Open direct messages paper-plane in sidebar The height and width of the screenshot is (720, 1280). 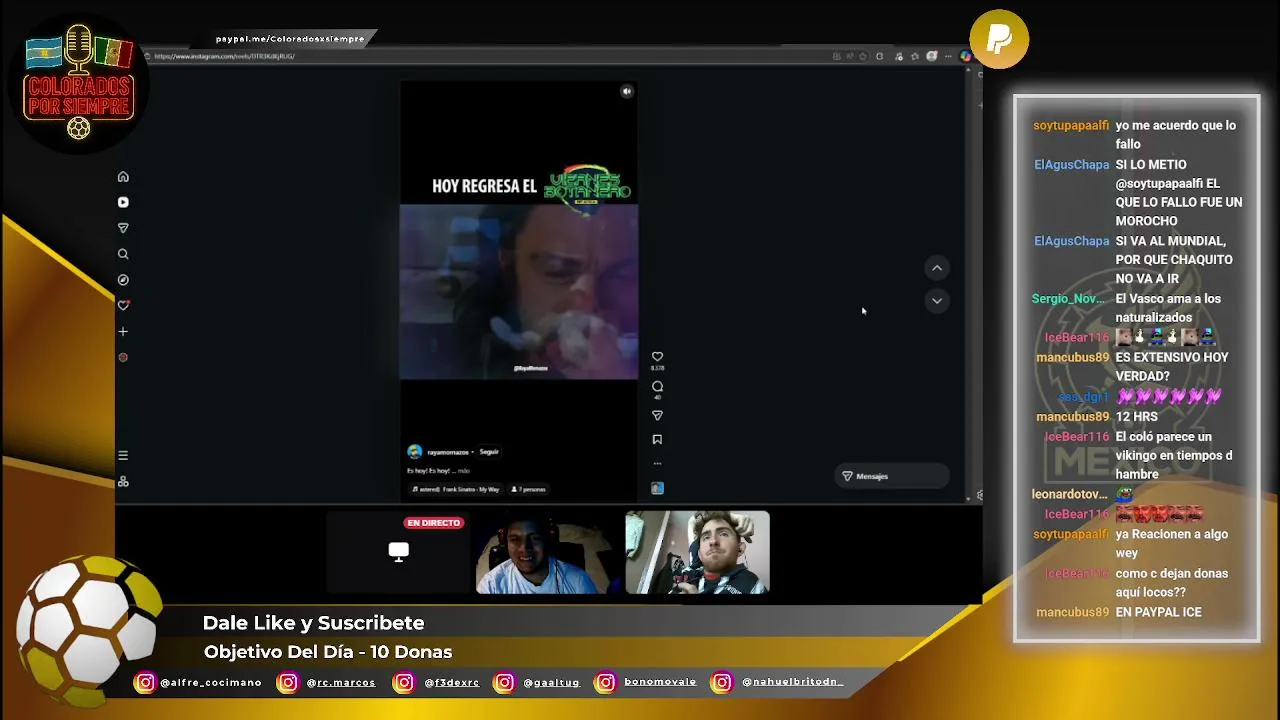click(123, 228)
